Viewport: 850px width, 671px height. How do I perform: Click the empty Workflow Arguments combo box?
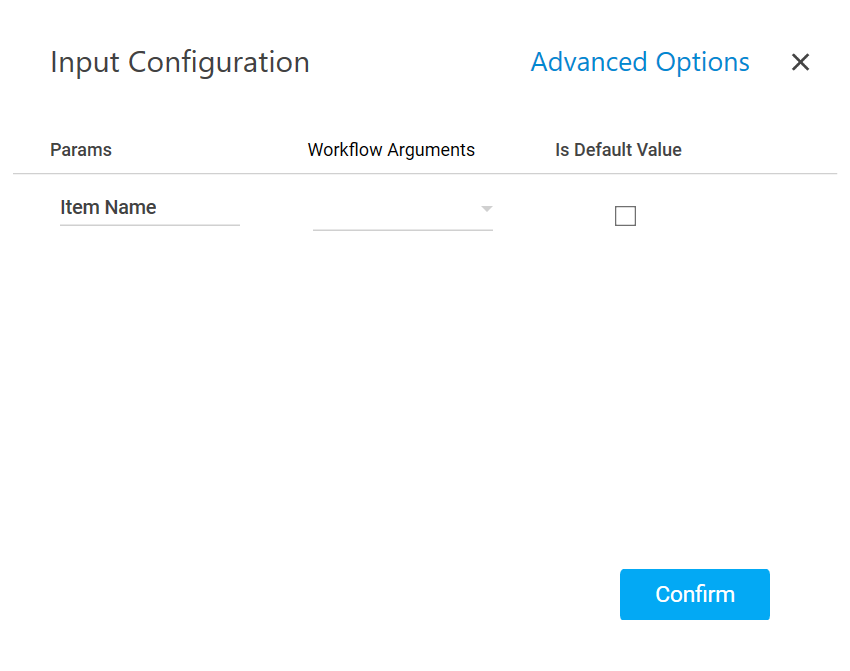[x=395, y=210]
